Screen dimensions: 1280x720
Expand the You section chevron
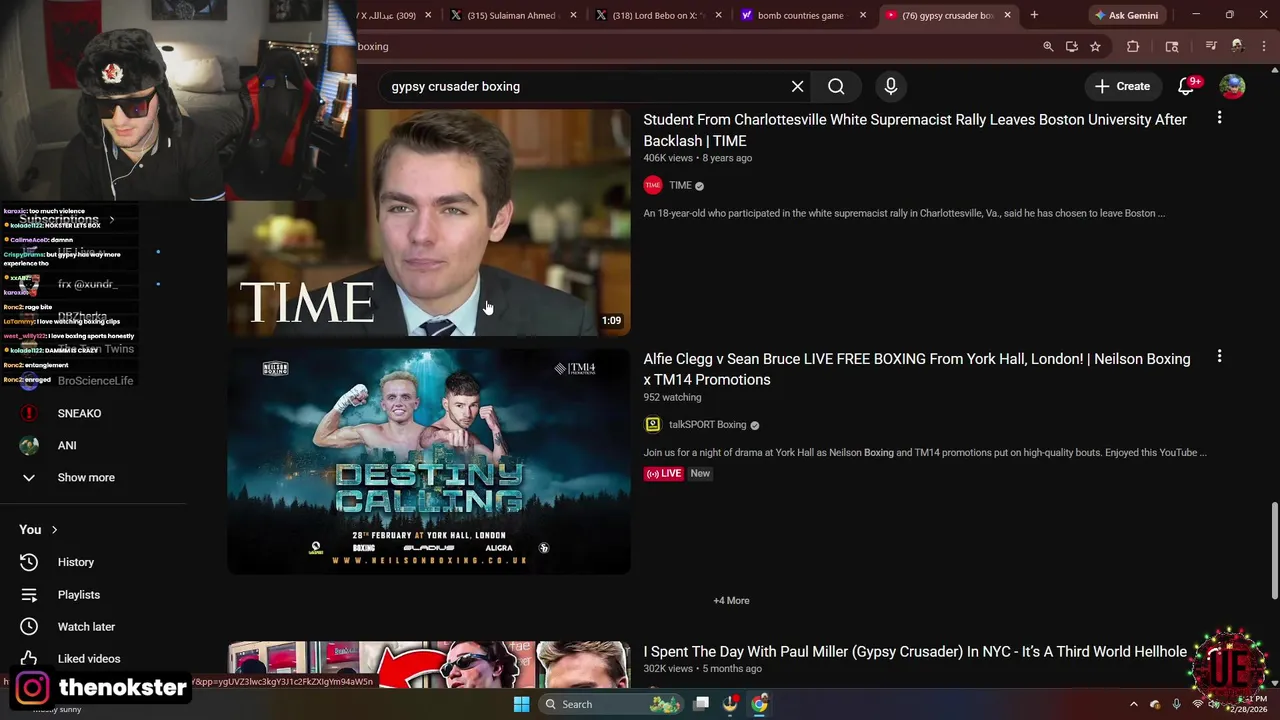[54, 530]
